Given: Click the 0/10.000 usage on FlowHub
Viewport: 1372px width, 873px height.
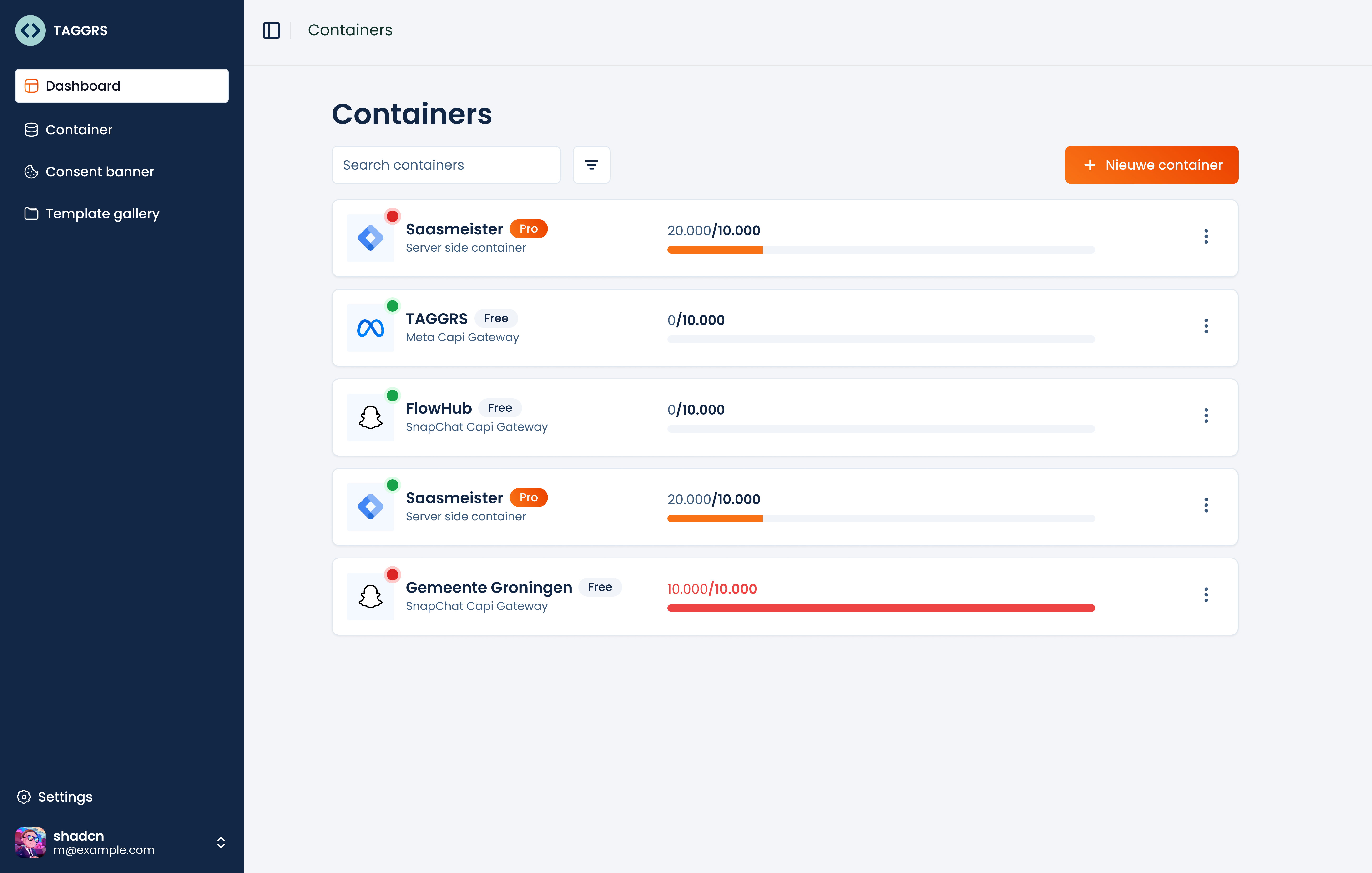Looking at the screenshot, I should tap(696, 410).
